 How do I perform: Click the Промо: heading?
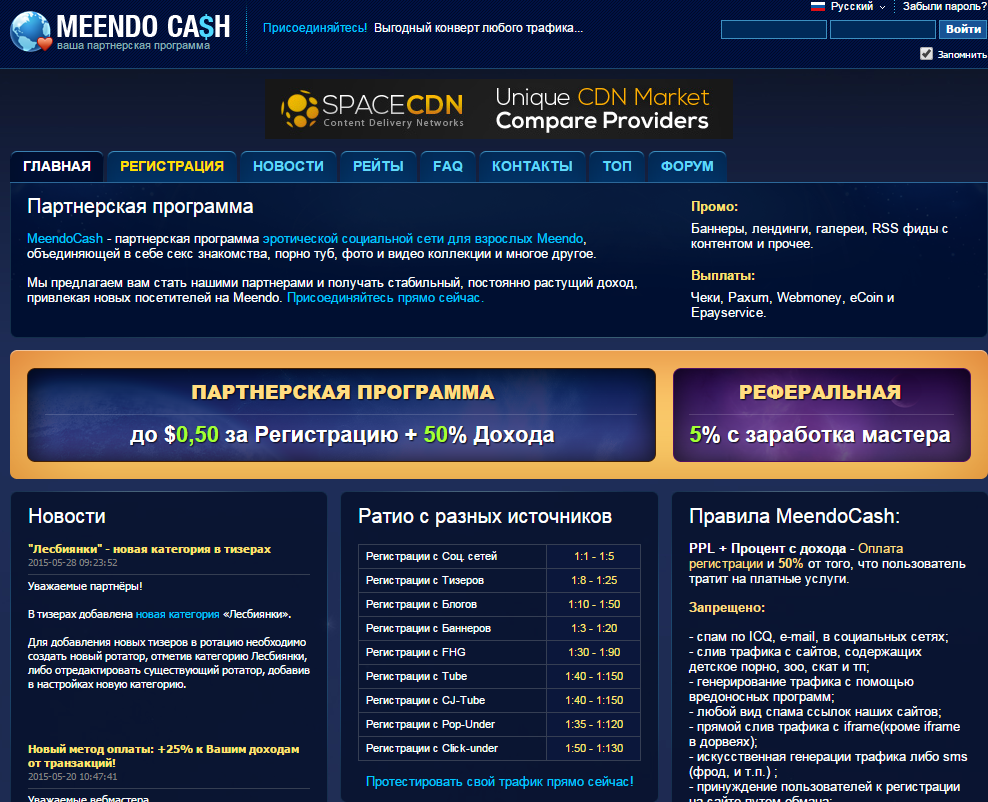pyautogui.click(x=714, y=207)
